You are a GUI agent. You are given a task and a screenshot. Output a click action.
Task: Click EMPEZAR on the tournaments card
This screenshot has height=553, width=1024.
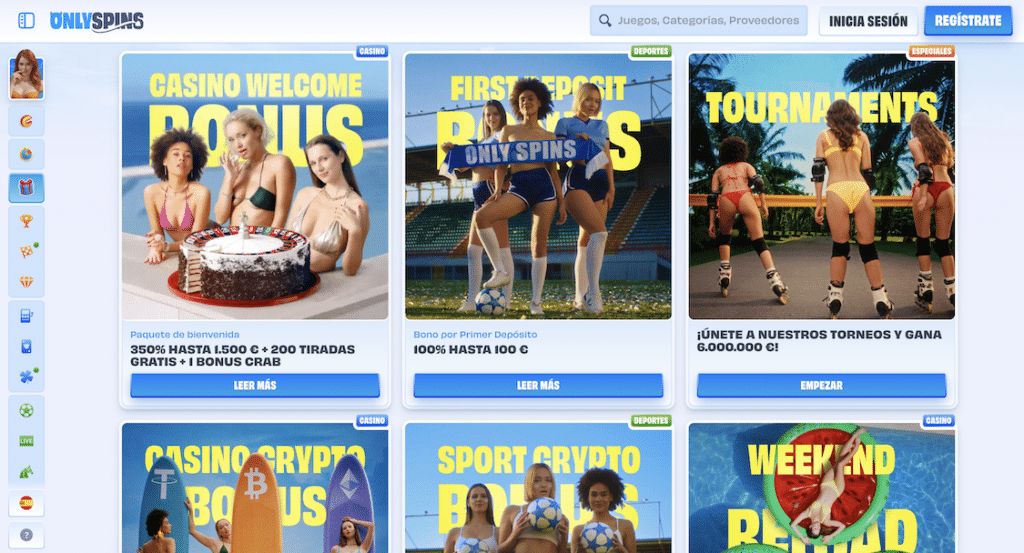821,385
